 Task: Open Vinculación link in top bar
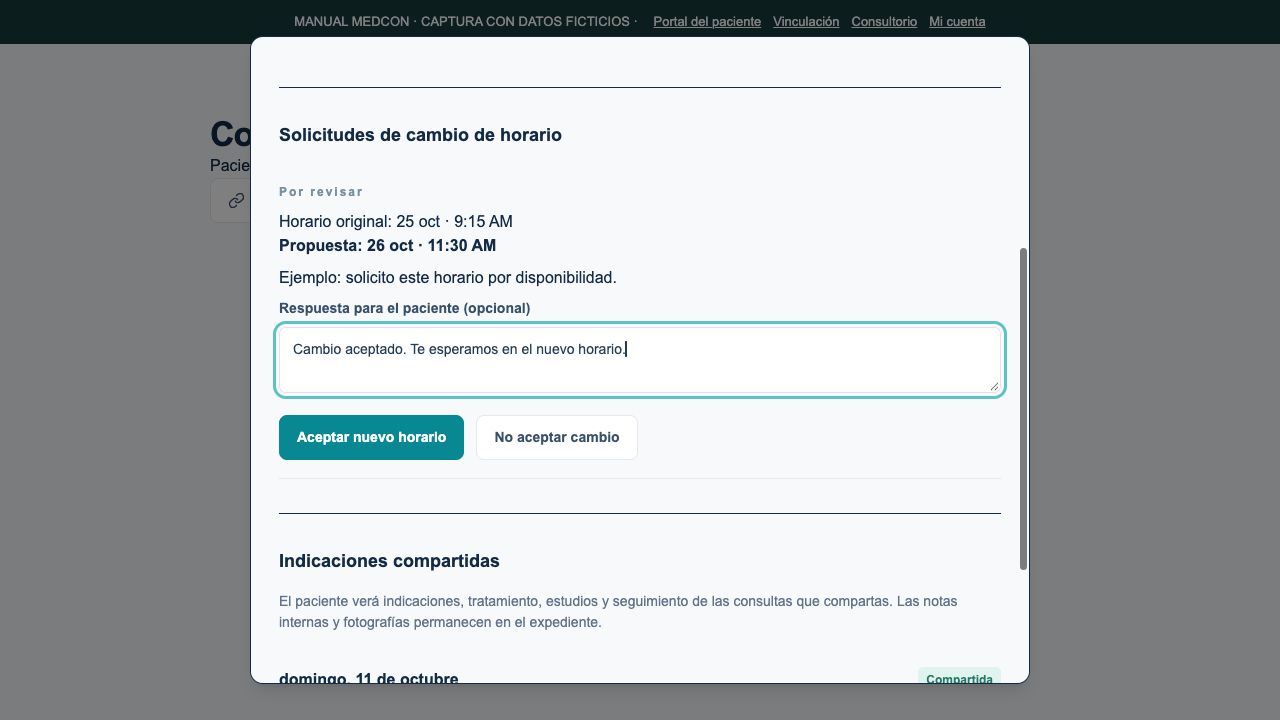[x=806, y=21]
